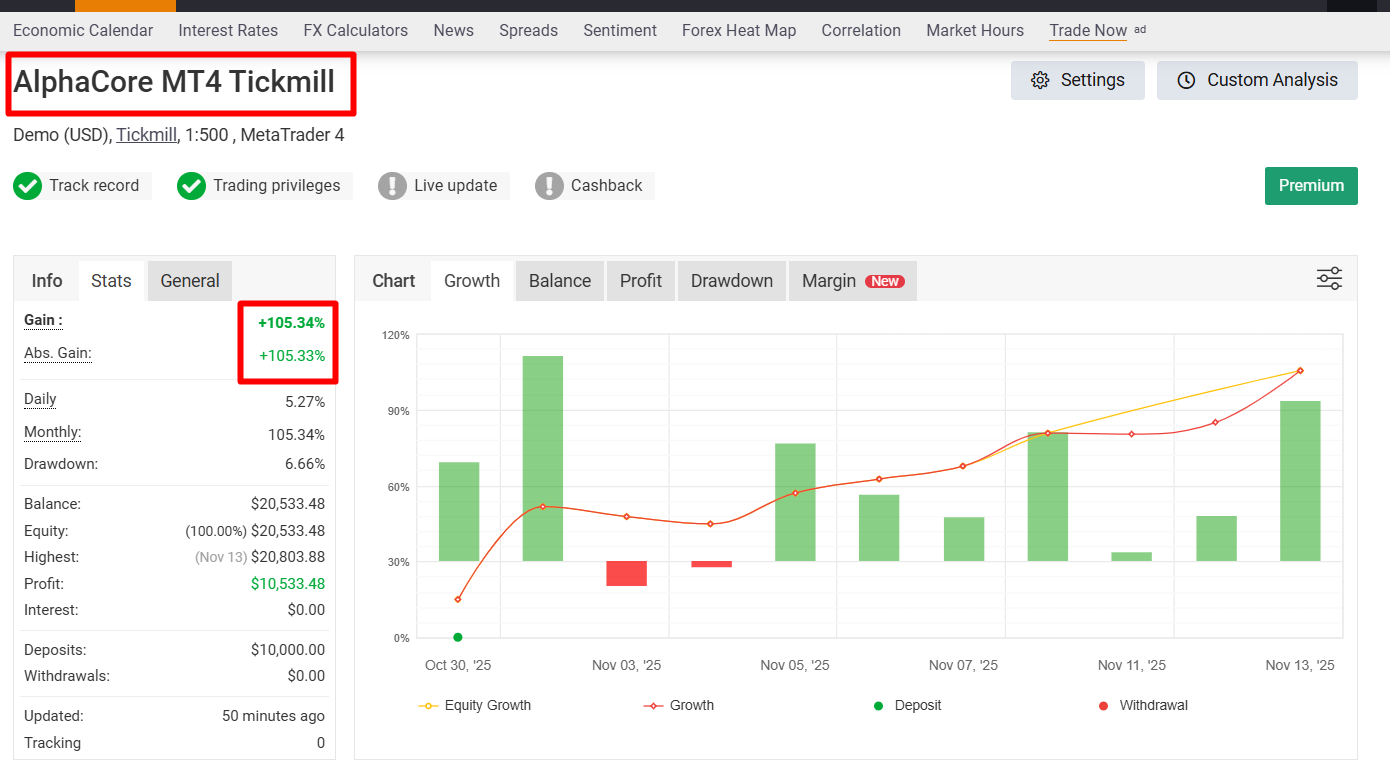The width and height of the screenshot is (1390, 778).
Task: Click the account title AlphaCore MT4 Tickmill
Action: point(174,82)
